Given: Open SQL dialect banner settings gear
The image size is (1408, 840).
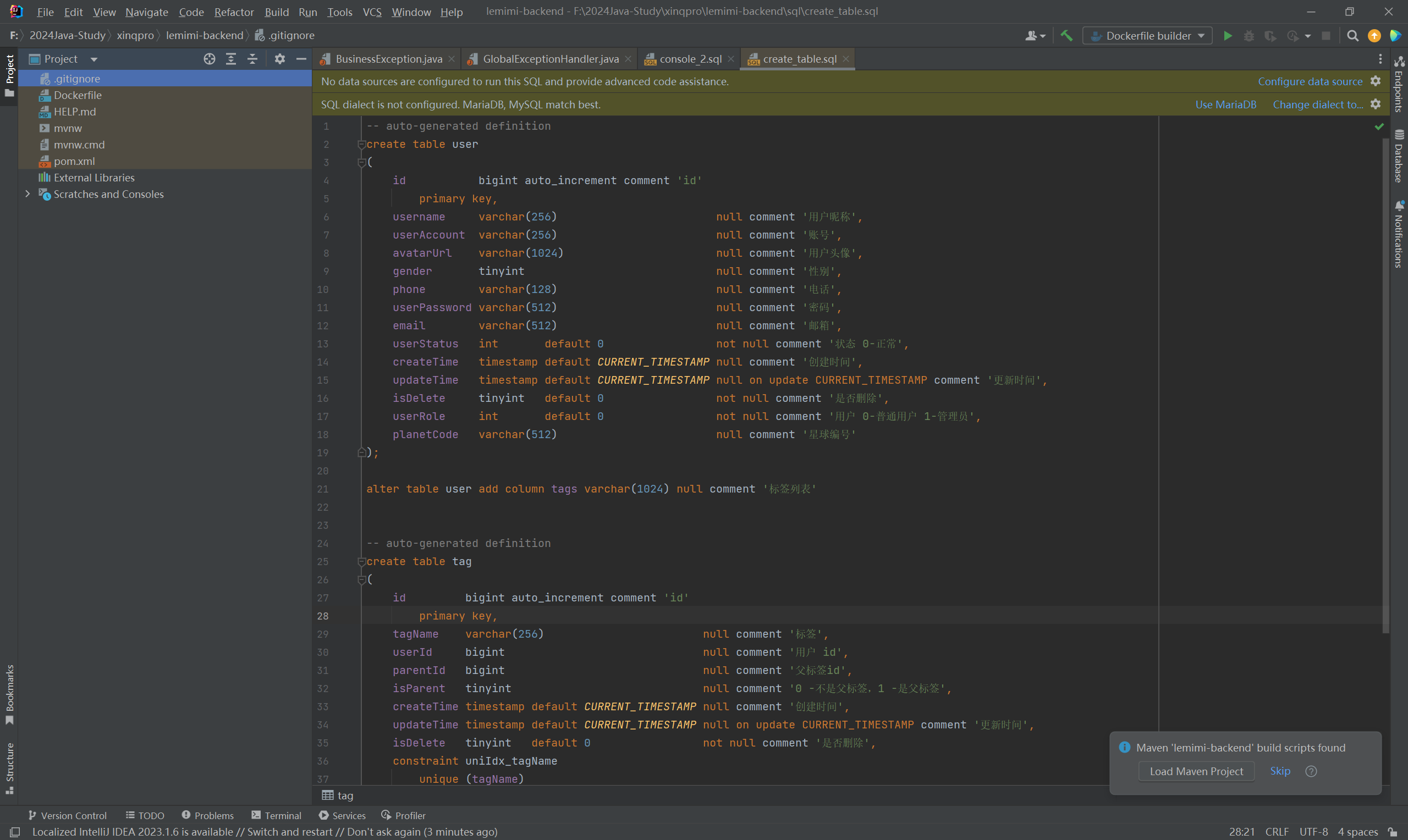Looking at the screenshot, I should coord(1376,104).
